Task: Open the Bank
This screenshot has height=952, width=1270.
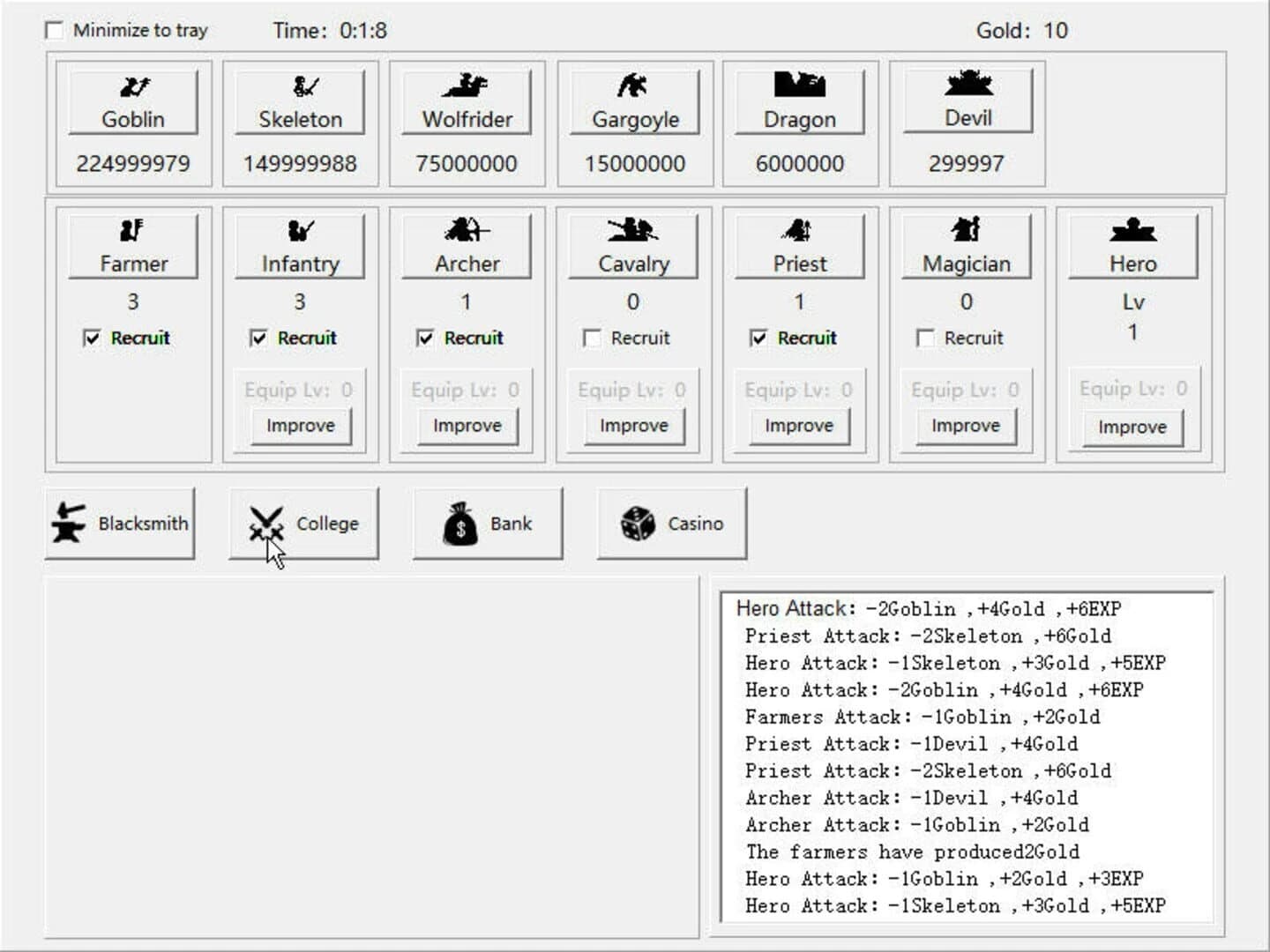Action: tap(487, 522)
